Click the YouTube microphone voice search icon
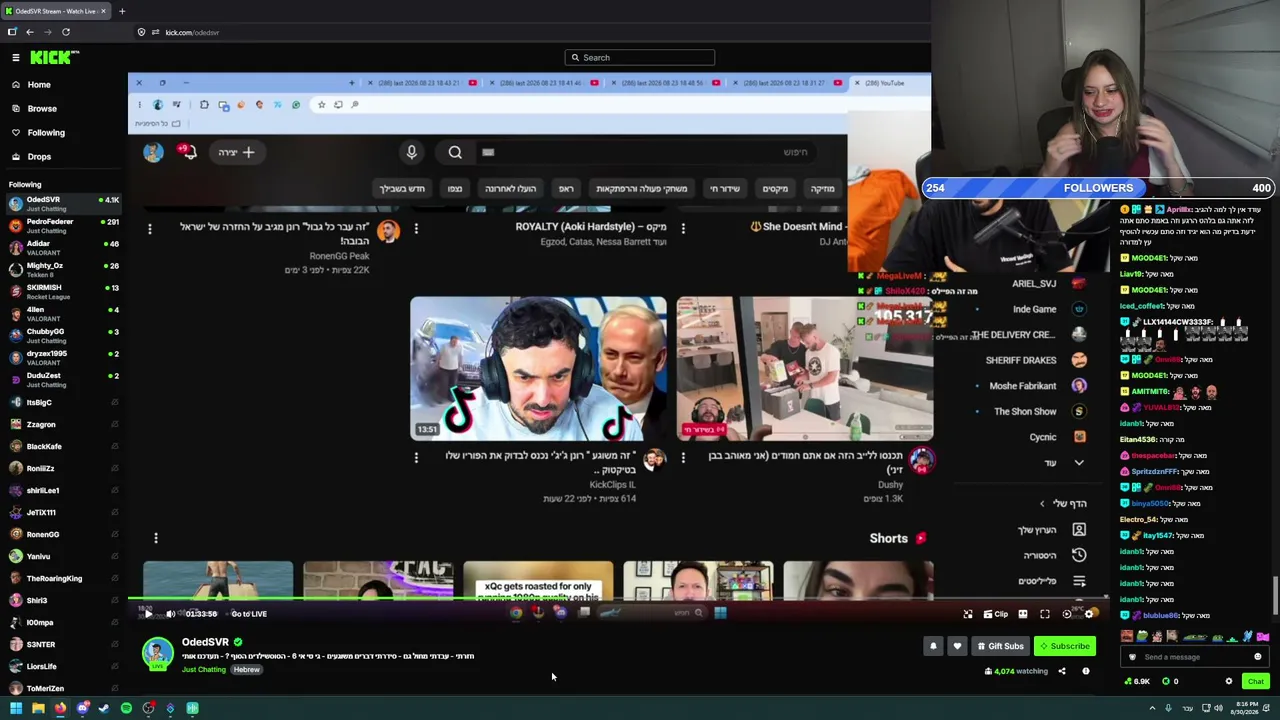This screenshot has height=720, width=1280. pyautogui.click(x=411, y=152)
